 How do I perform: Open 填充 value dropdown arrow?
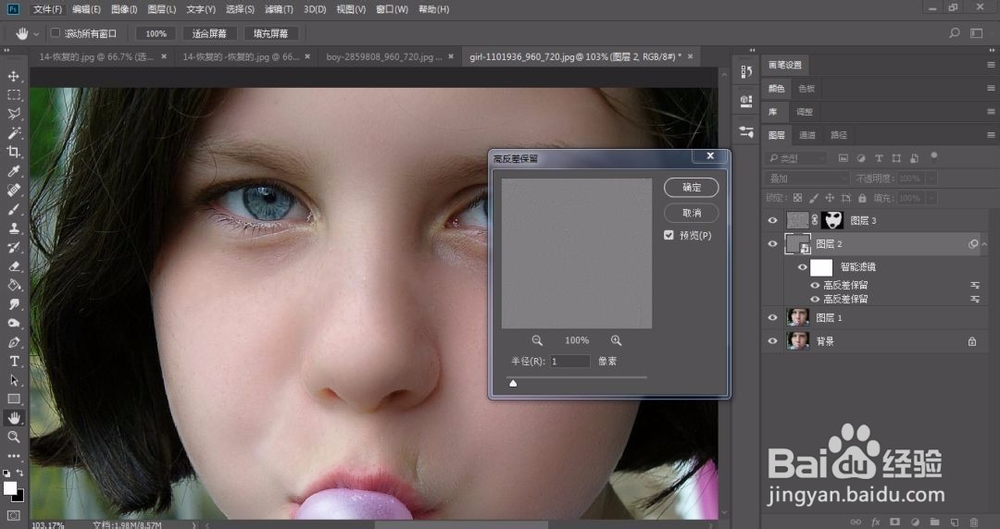(x=932, y=198)
